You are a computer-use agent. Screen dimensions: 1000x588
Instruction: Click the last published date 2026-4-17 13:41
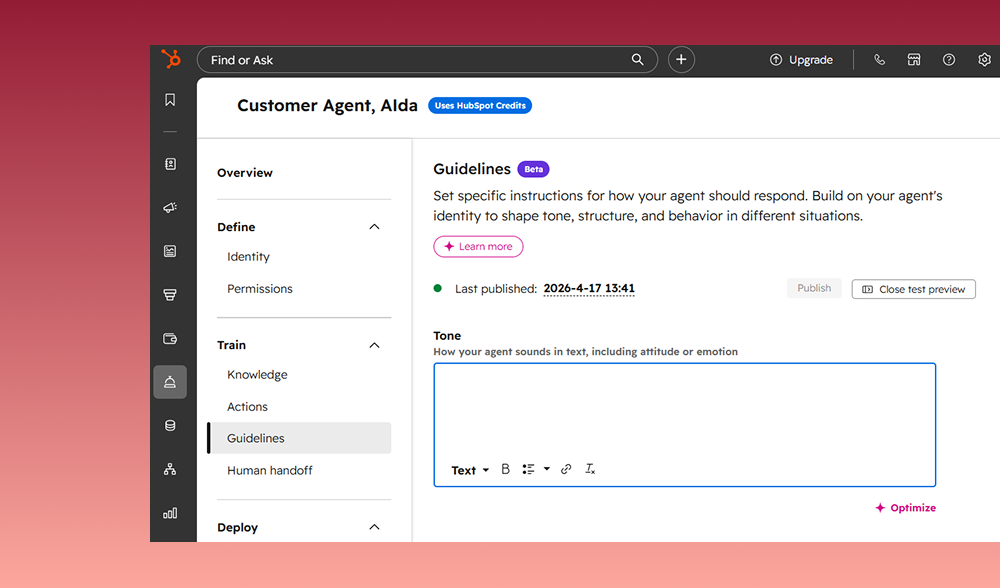[x=589, y=288]
